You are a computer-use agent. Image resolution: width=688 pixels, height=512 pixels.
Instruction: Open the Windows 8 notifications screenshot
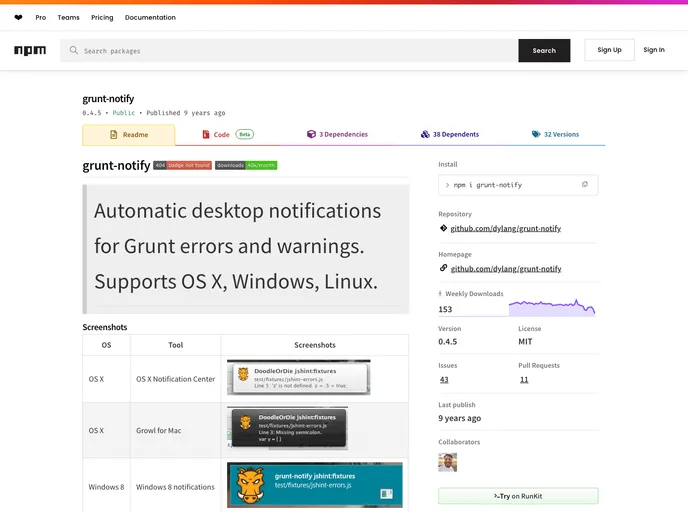tap(315, 485)
